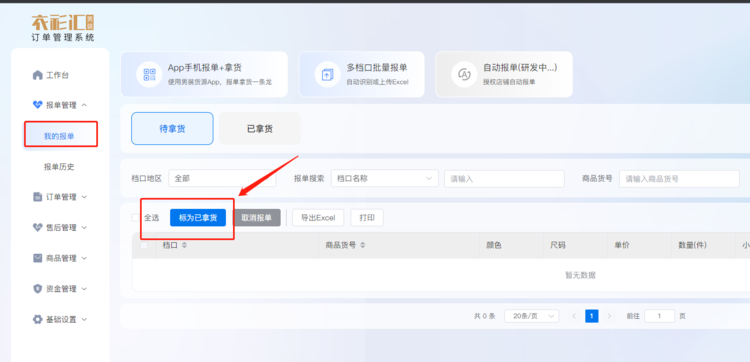Click the 报单管理 heart icon
750x362 pixels.
tap(37, 105)
